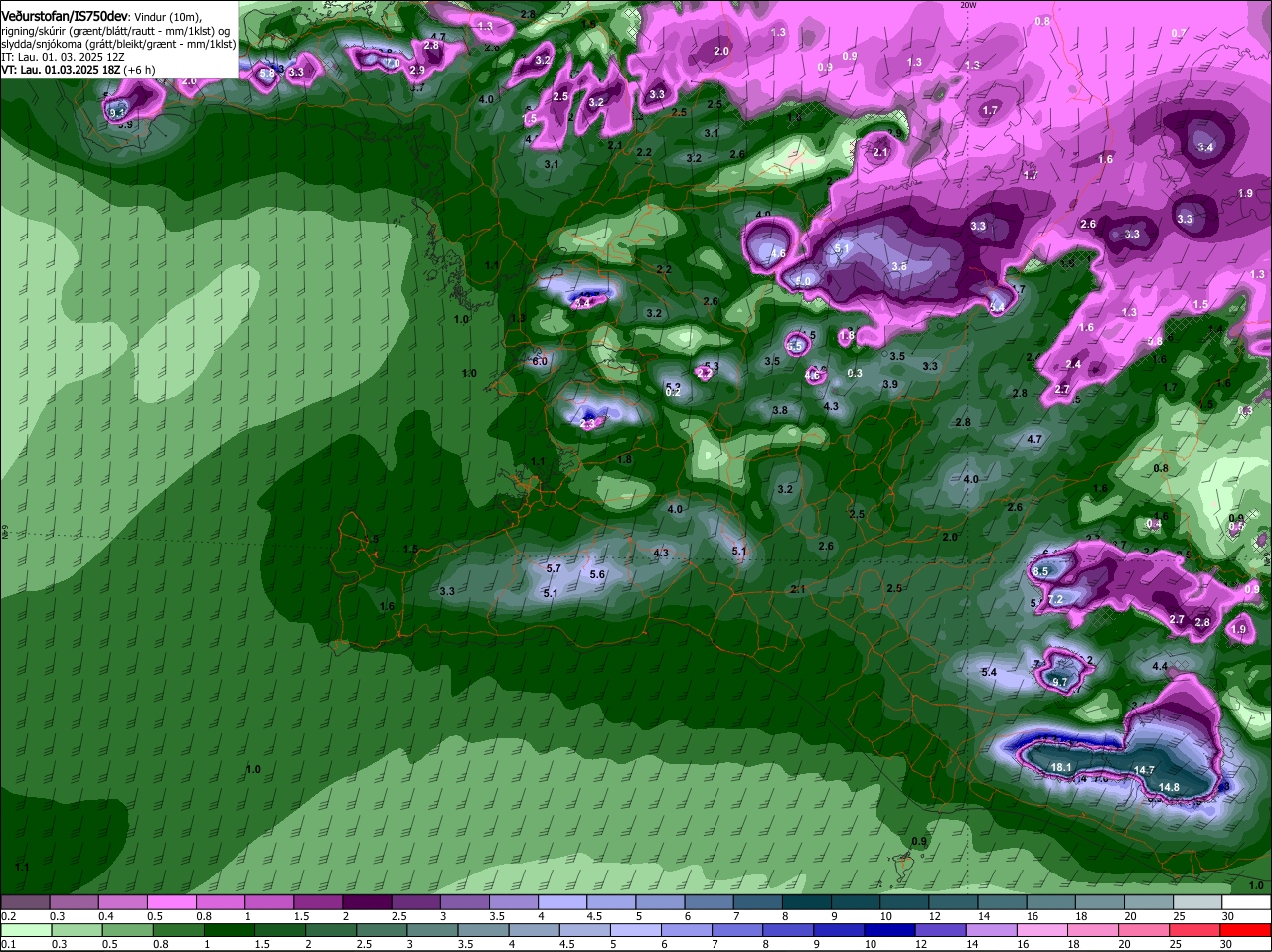The width and height of the screenshot is (1272, 952).
Task: Click the Veðurstofan/IS750dev title text
Action: 65,17
